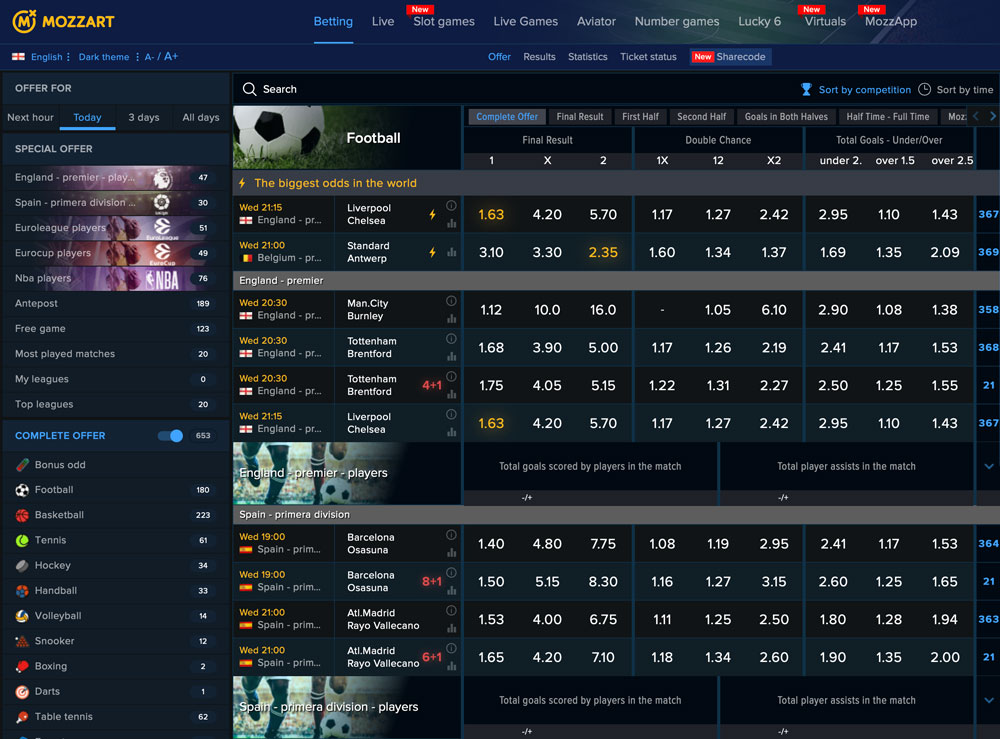Pick odds 2.35 for Antwerp win

coord(603,252)
